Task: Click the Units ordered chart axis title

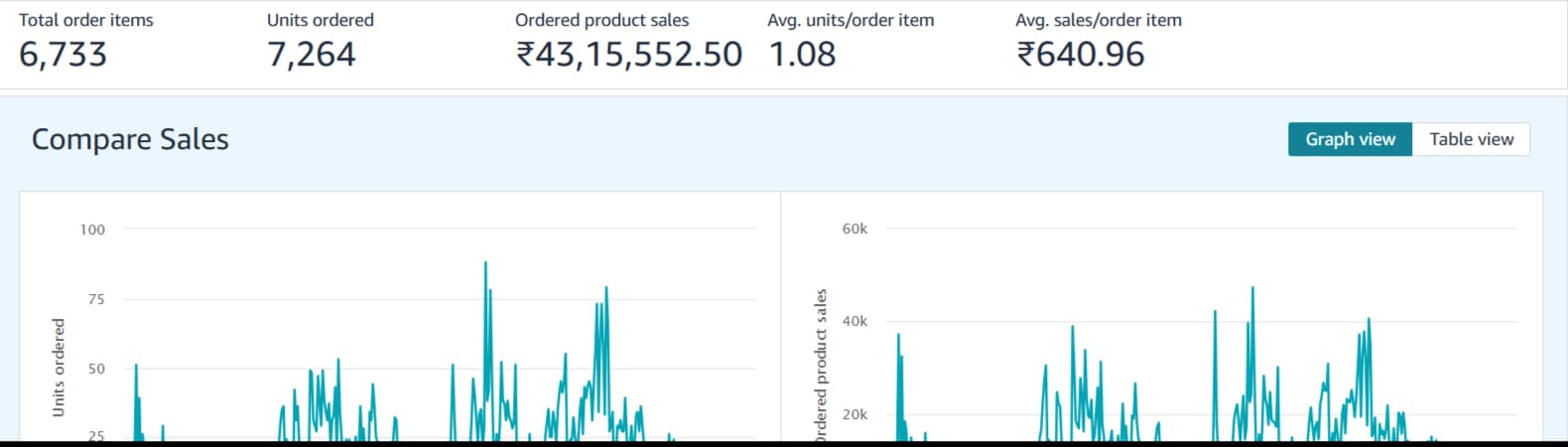Action: pyautogui.click(x=58, y=368)
